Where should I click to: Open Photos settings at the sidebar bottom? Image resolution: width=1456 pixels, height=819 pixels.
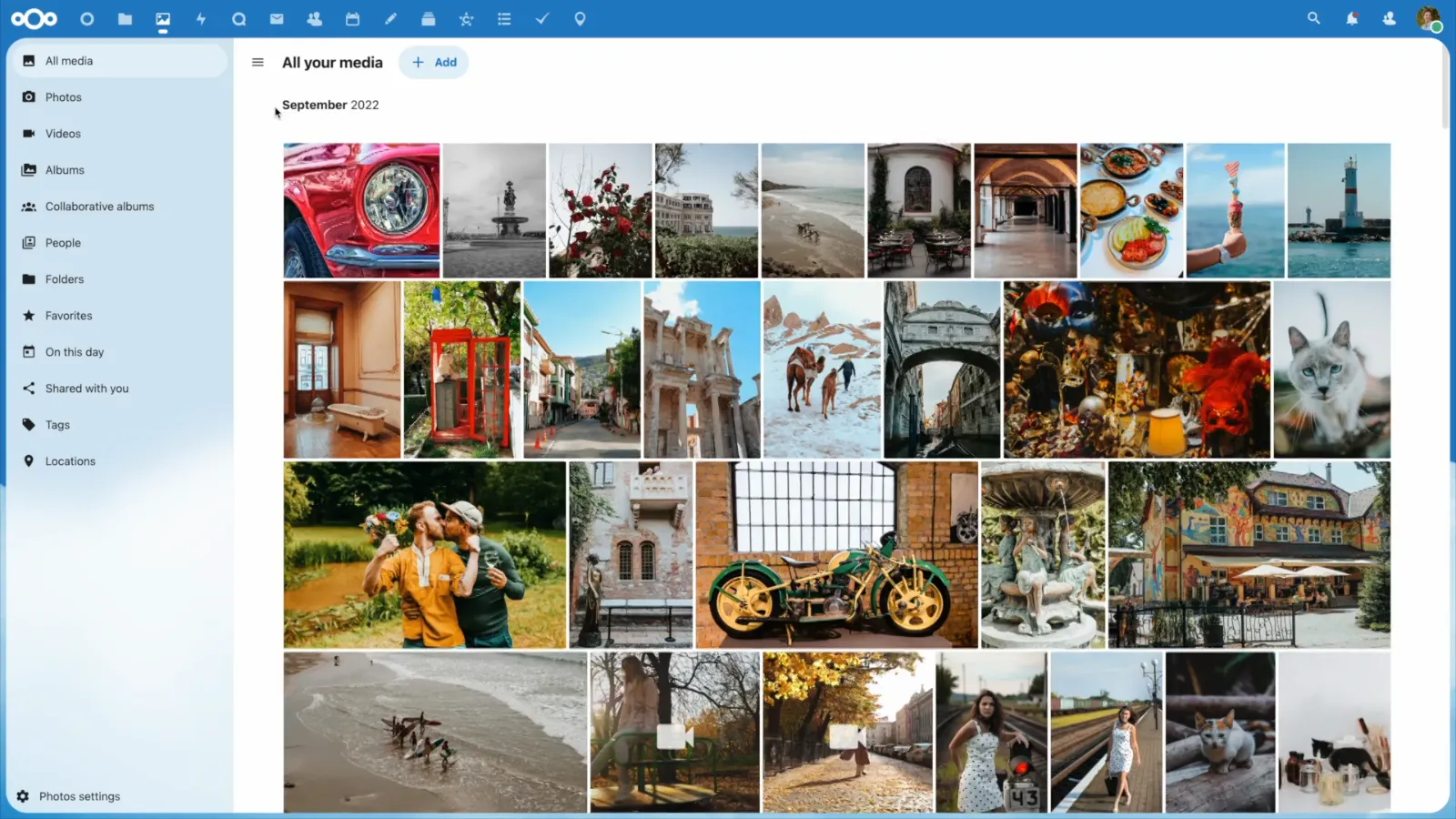[x=79, y=795]
